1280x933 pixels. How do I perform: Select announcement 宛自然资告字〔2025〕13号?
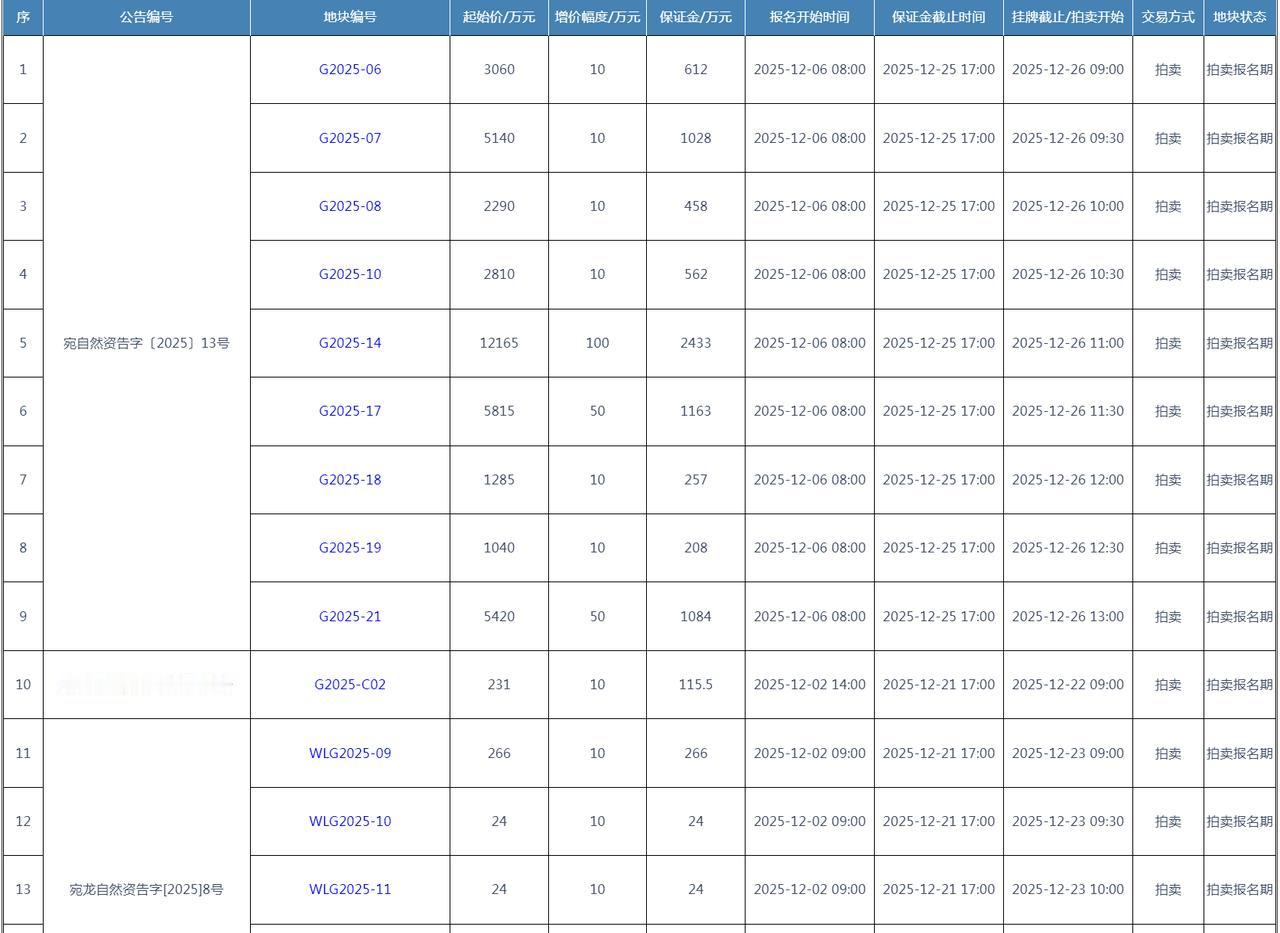(x=146, y=343)
